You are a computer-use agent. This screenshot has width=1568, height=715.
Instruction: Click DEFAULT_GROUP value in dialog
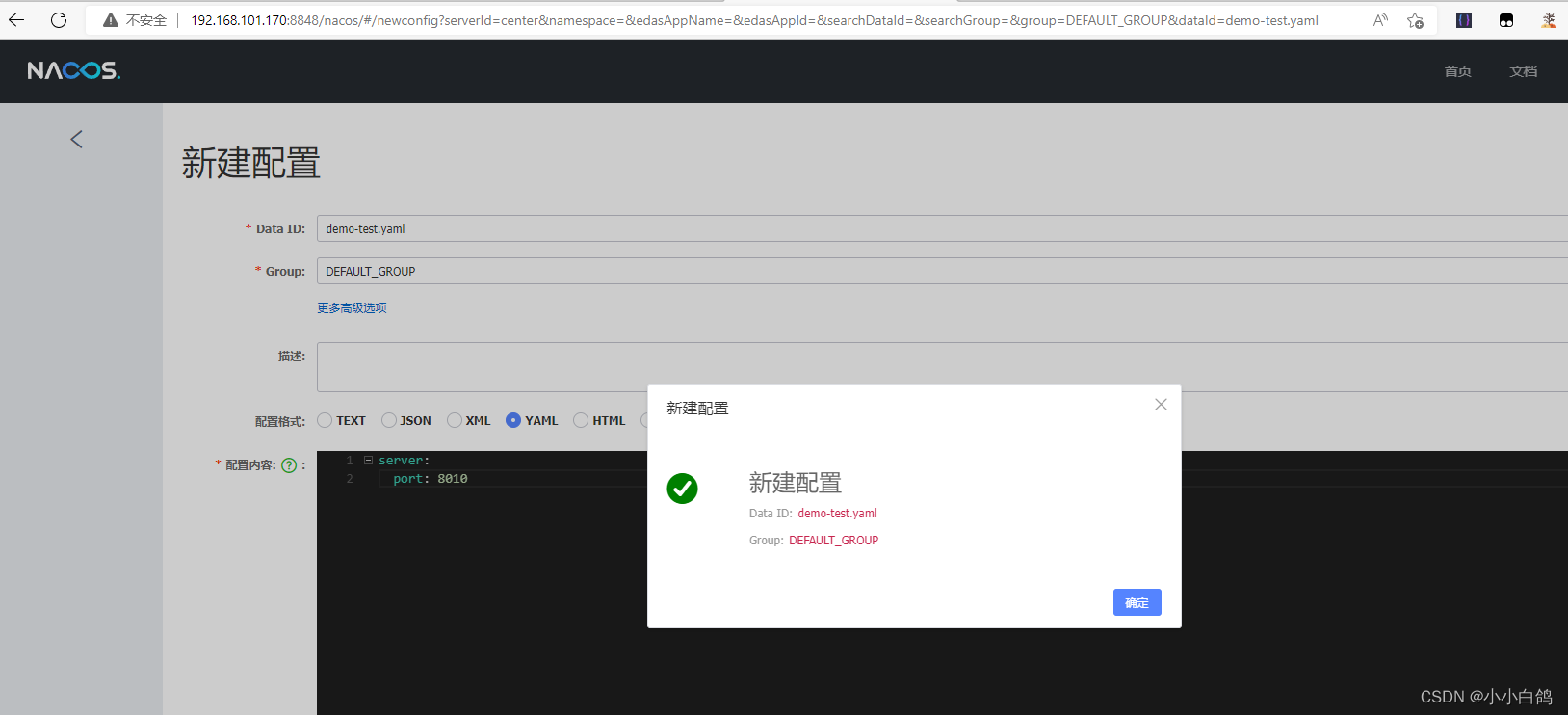pos(833,541)
